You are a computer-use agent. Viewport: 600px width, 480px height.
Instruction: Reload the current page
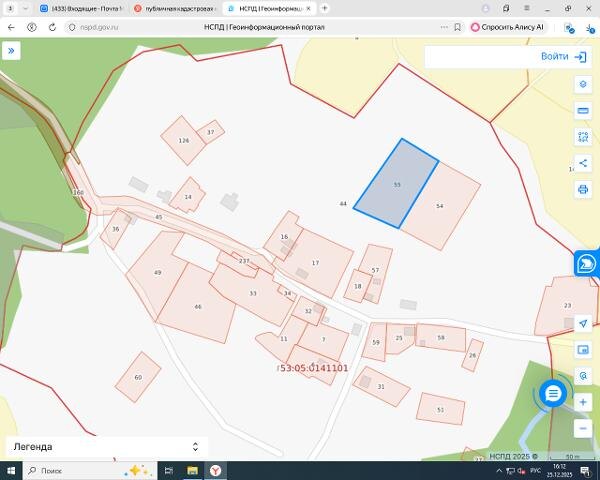click(x=52, y=27)
